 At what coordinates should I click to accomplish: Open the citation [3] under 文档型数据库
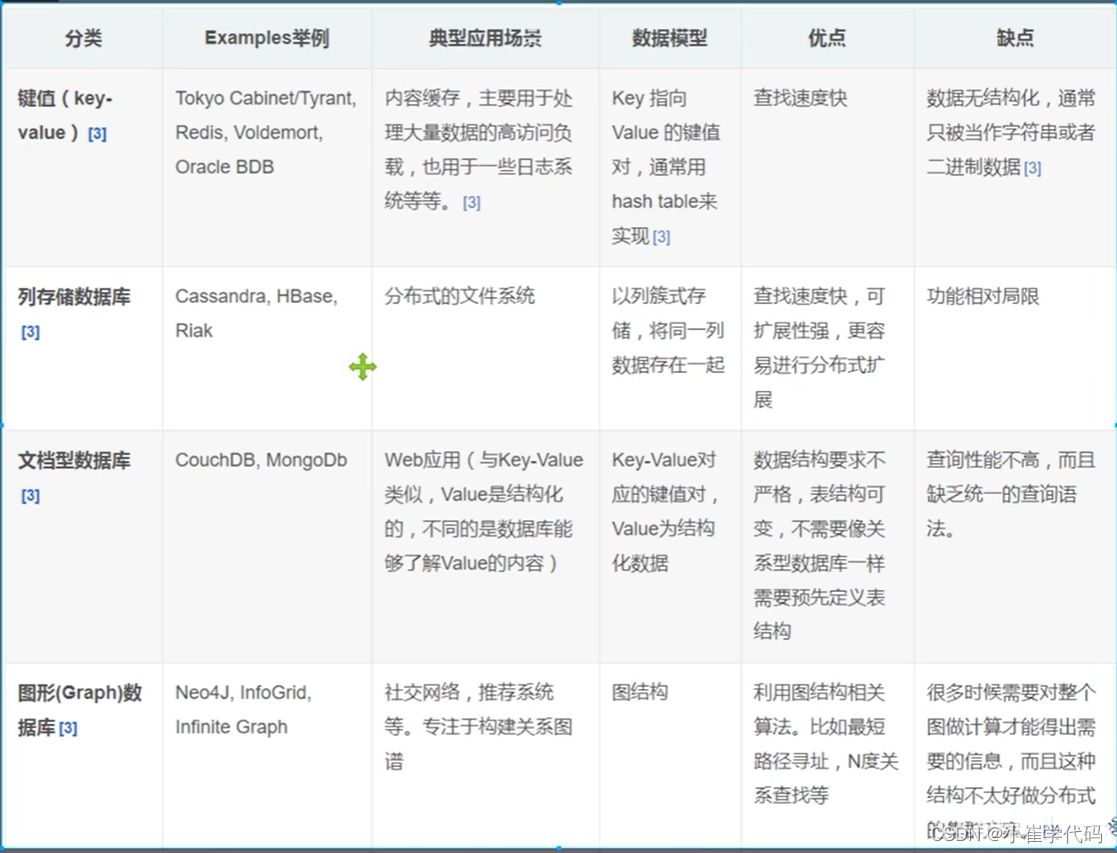31,495
